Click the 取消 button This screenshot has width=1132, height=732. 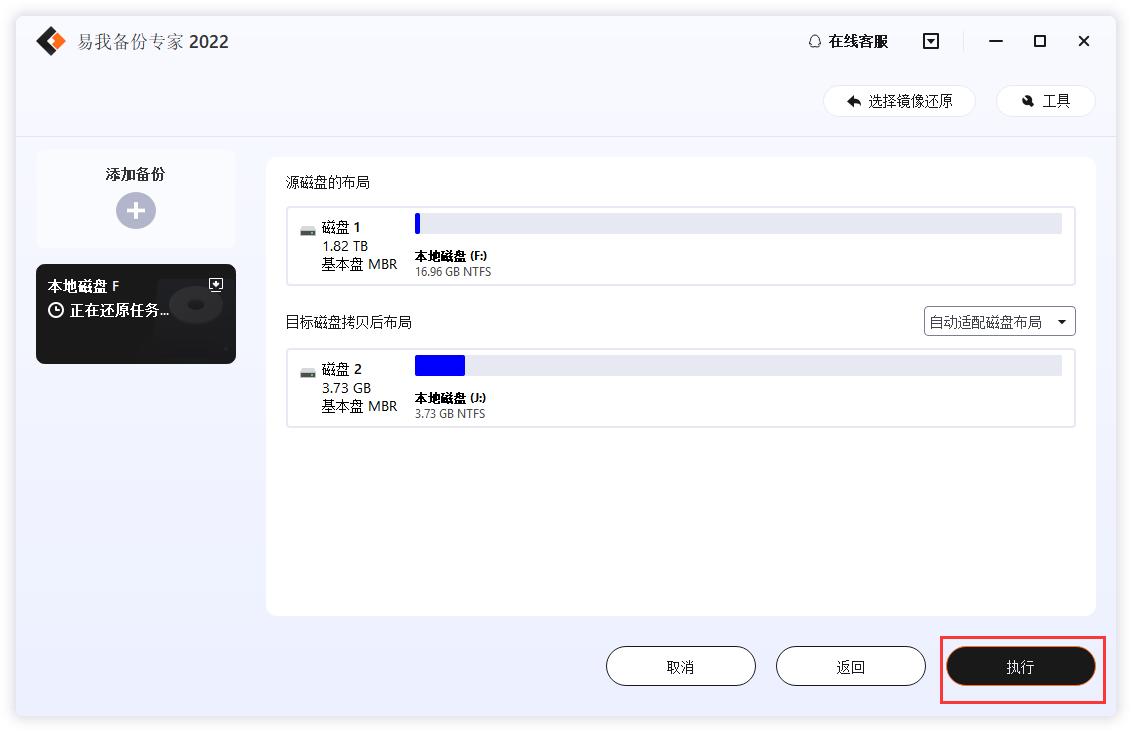[x=681, y=666]
